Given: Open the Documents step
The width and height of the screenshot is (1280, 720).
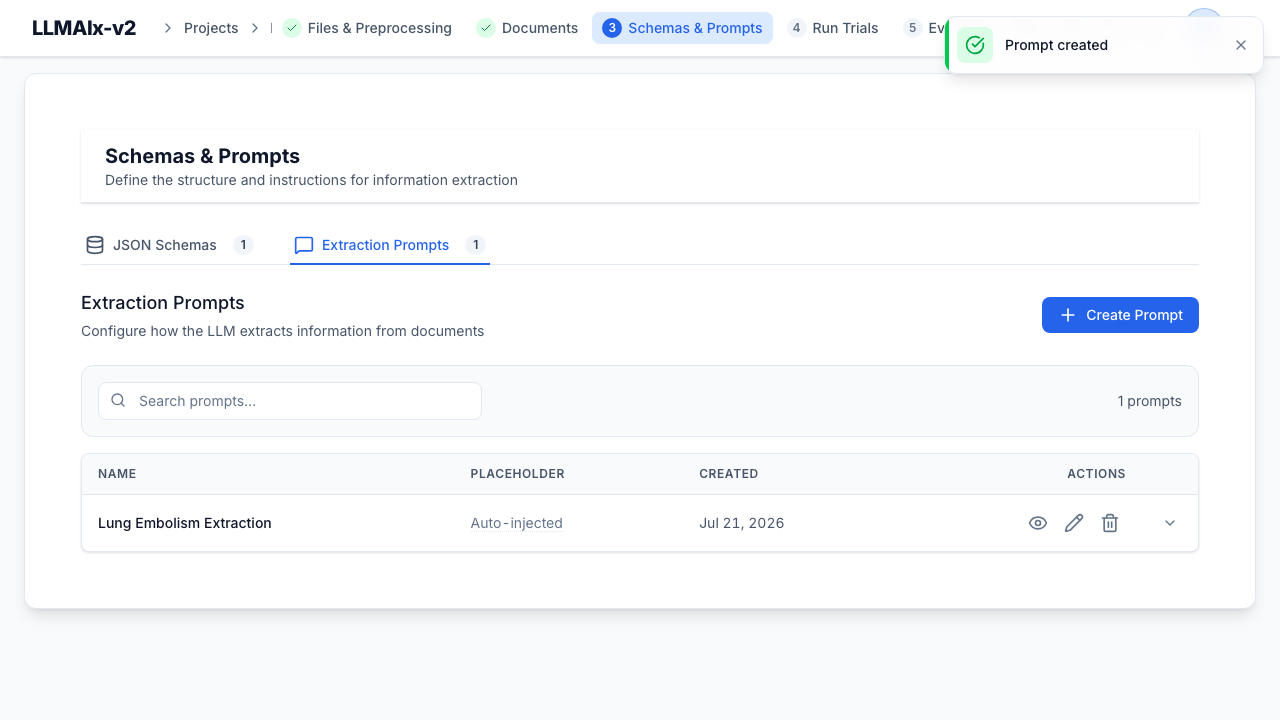Looking at the screenshot, I should [x=528, y=28].
